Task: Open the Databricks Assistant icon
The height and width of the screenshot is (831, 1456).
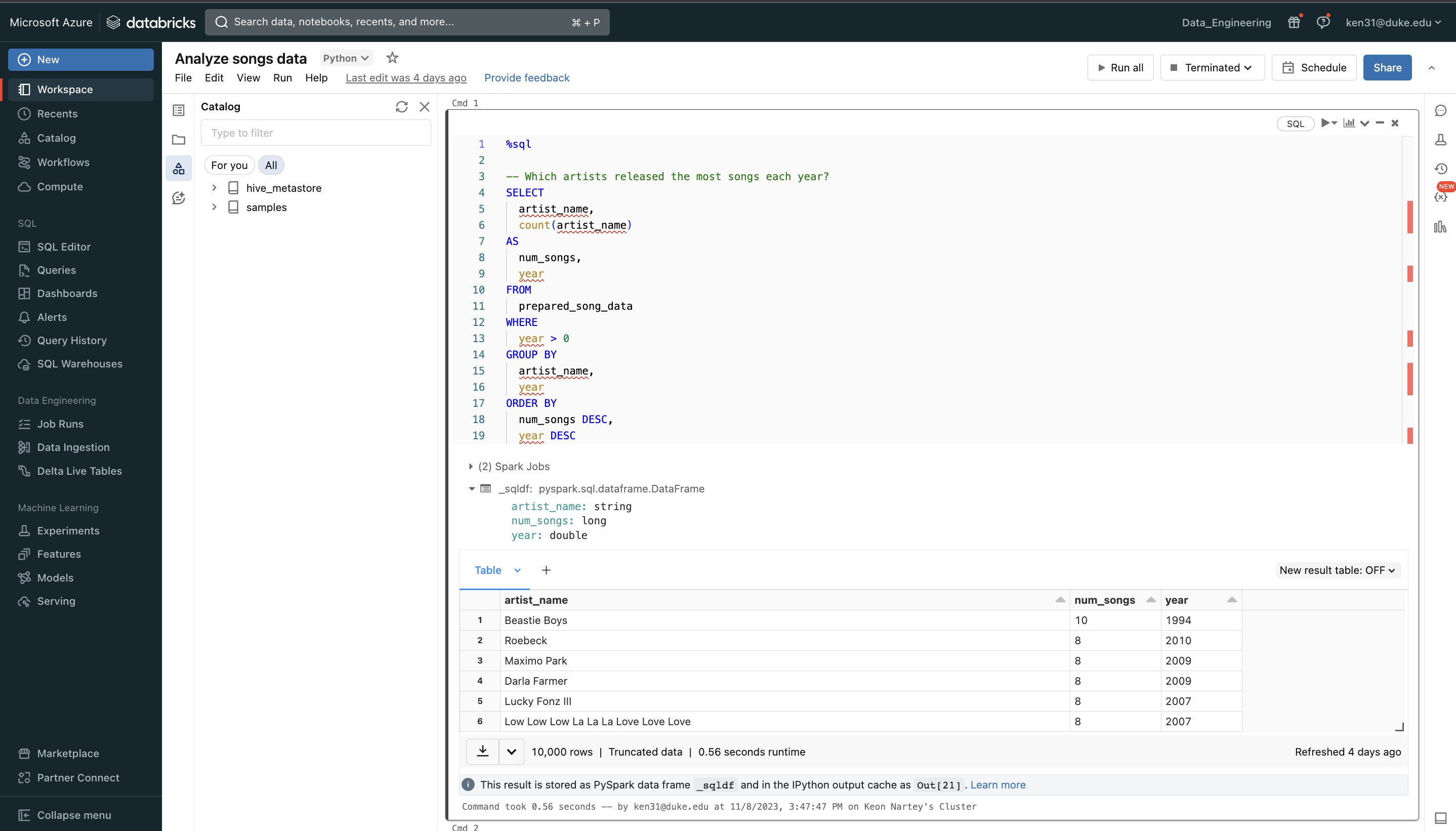Action: pyautogui.click(x=179, y=198)
